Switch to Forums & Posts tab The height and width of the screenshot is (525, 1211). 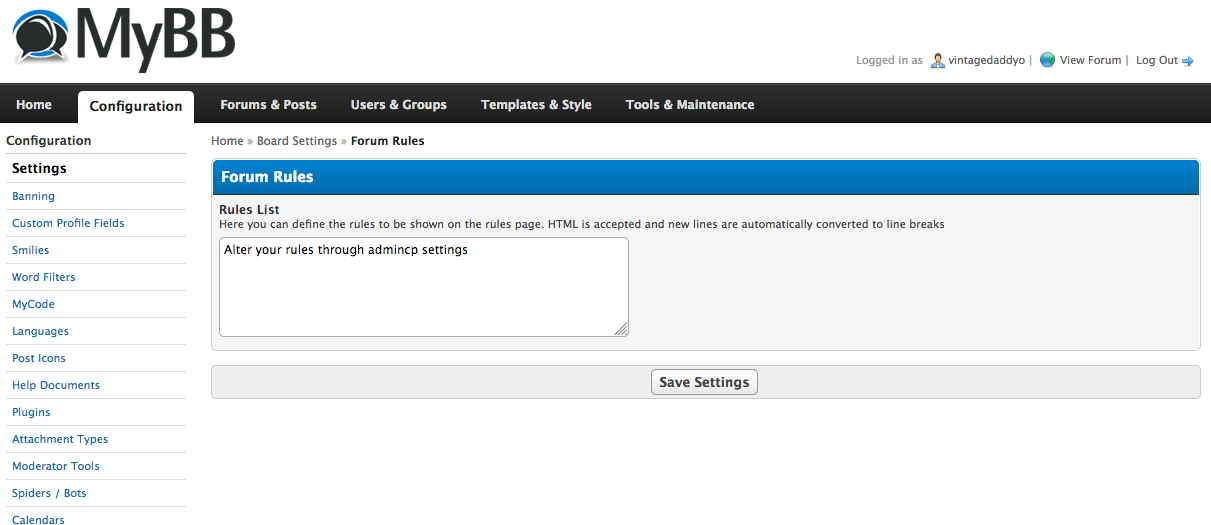(x=268, y=105)
